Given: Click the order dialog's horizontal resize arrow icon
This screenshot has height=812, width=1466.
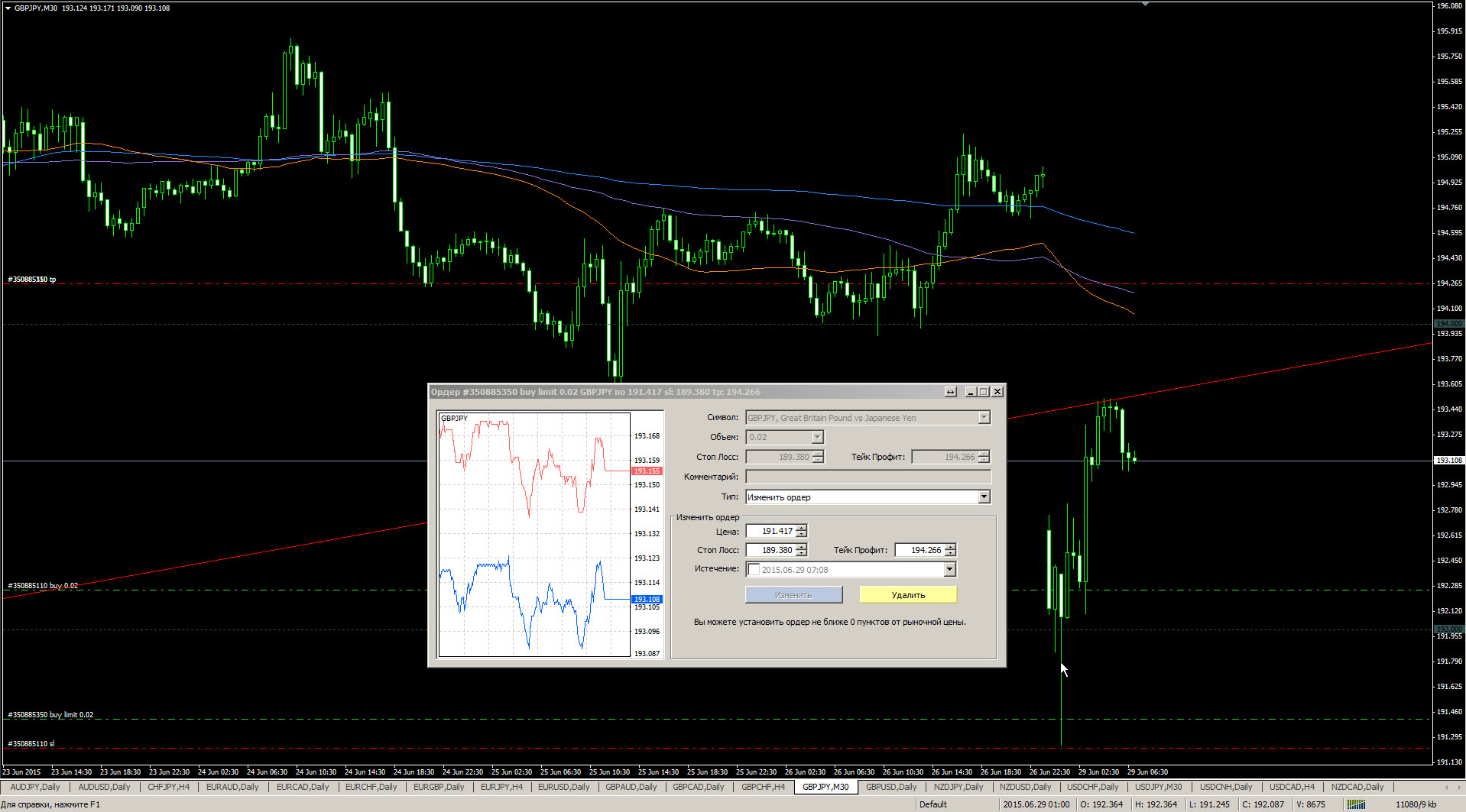Looking at the screenshot, I should (950, 392).
